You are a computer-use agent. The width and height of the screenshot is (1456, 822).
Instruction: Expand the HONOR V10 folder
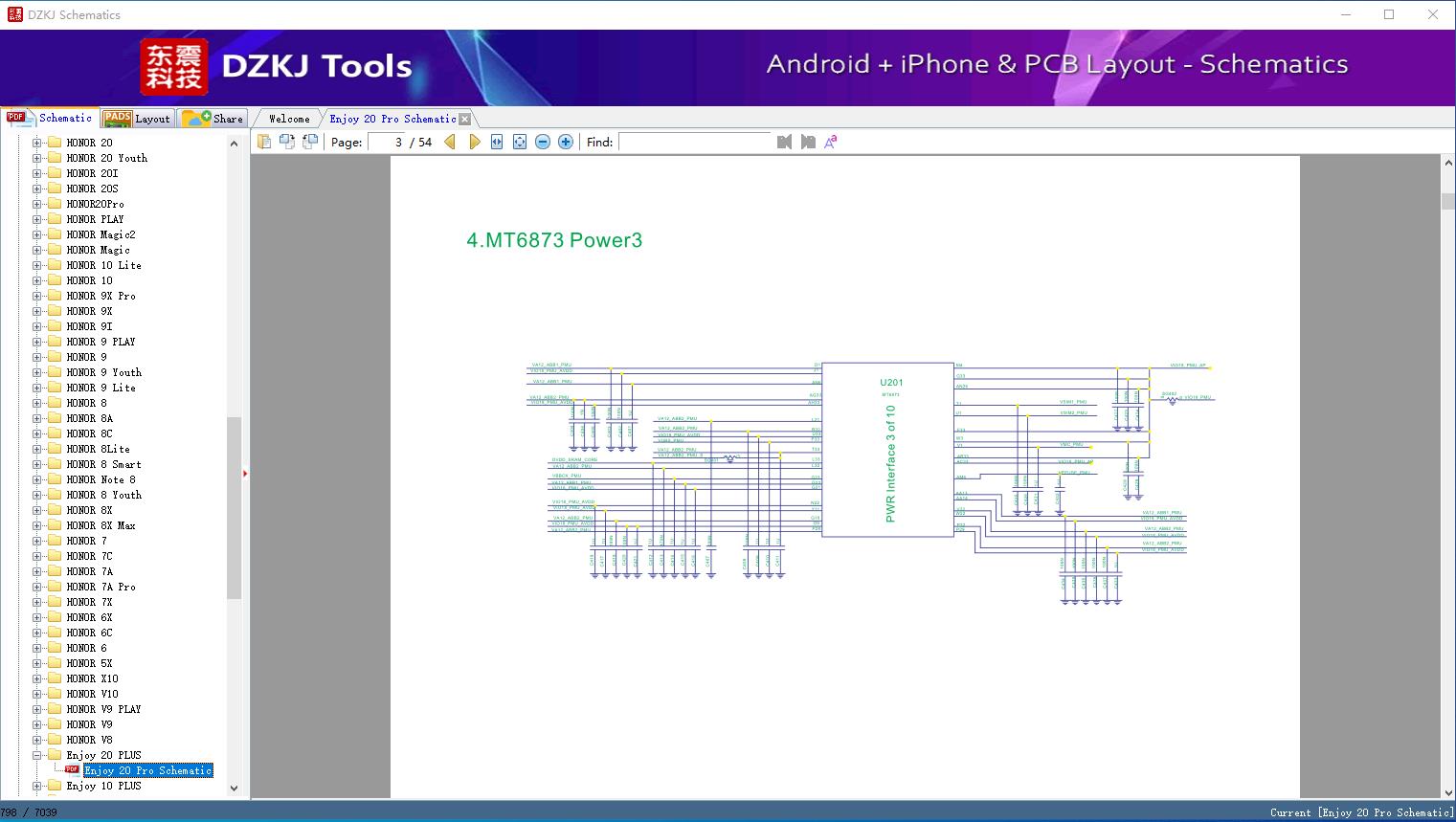pyautogui.click(x=37, y=694)
